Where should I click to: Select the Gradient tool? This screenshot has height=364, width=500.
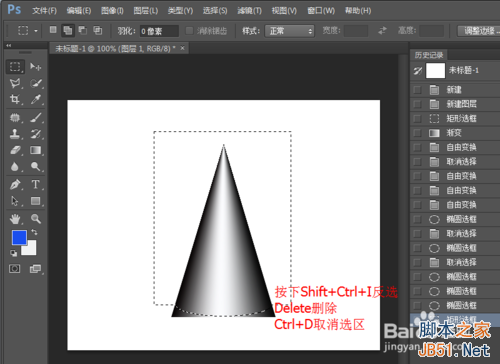[36, 150]
